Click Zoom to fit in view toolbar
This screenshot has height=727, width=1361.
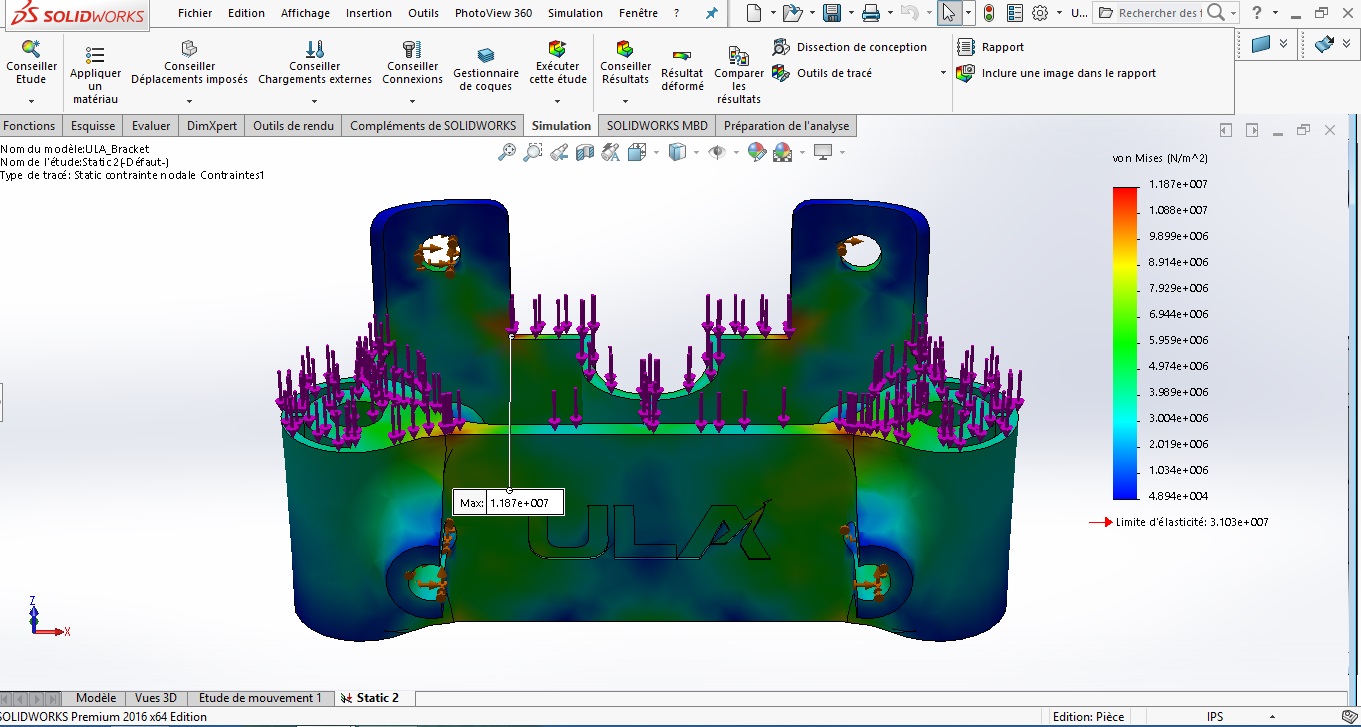click(507, 152)
